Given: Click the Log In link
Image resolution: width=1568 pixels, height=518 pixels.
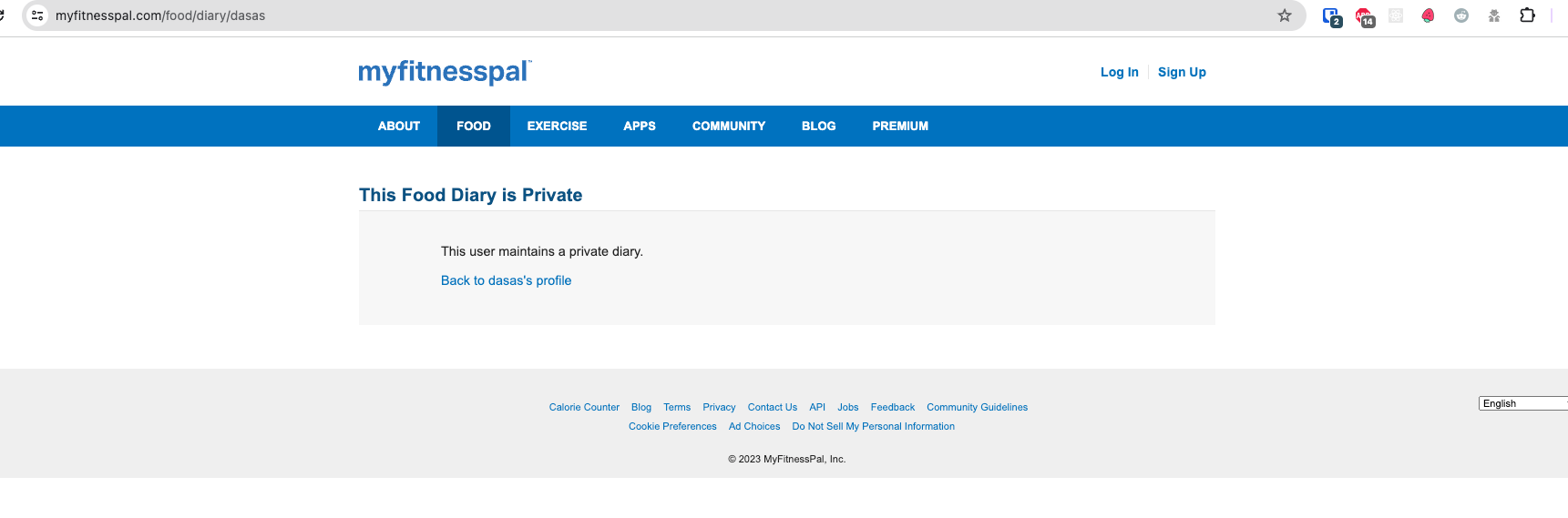Looking at the screenshot, I should (1119, 72).
